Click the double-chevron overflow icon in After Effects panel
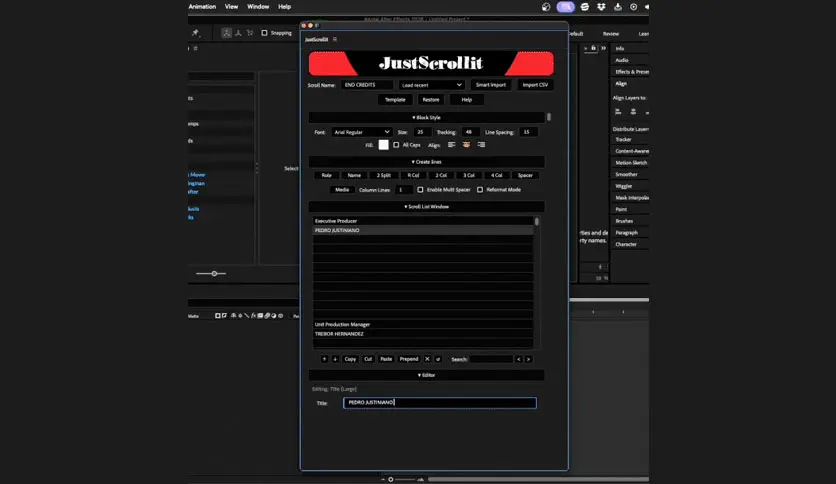The width and height of the screenshot is (836, 484). click(x=604, y=48)
